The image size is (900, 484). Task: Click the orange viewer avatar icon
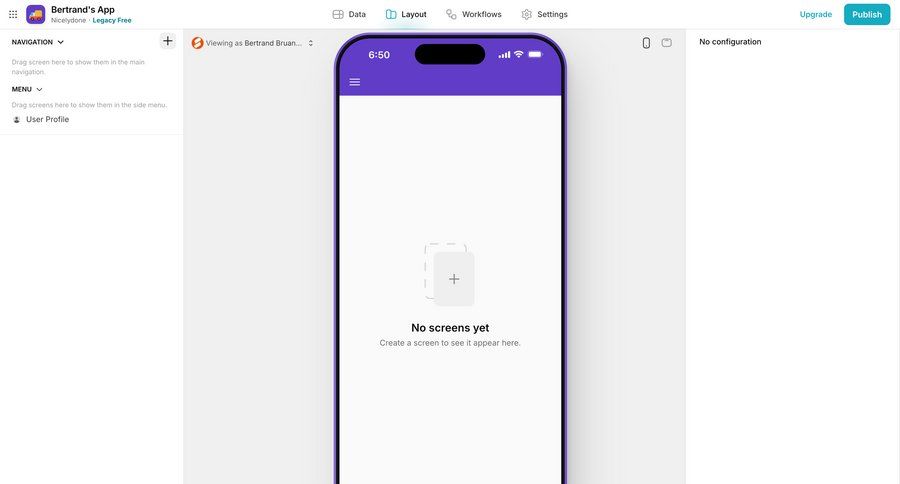pos(197,43)
